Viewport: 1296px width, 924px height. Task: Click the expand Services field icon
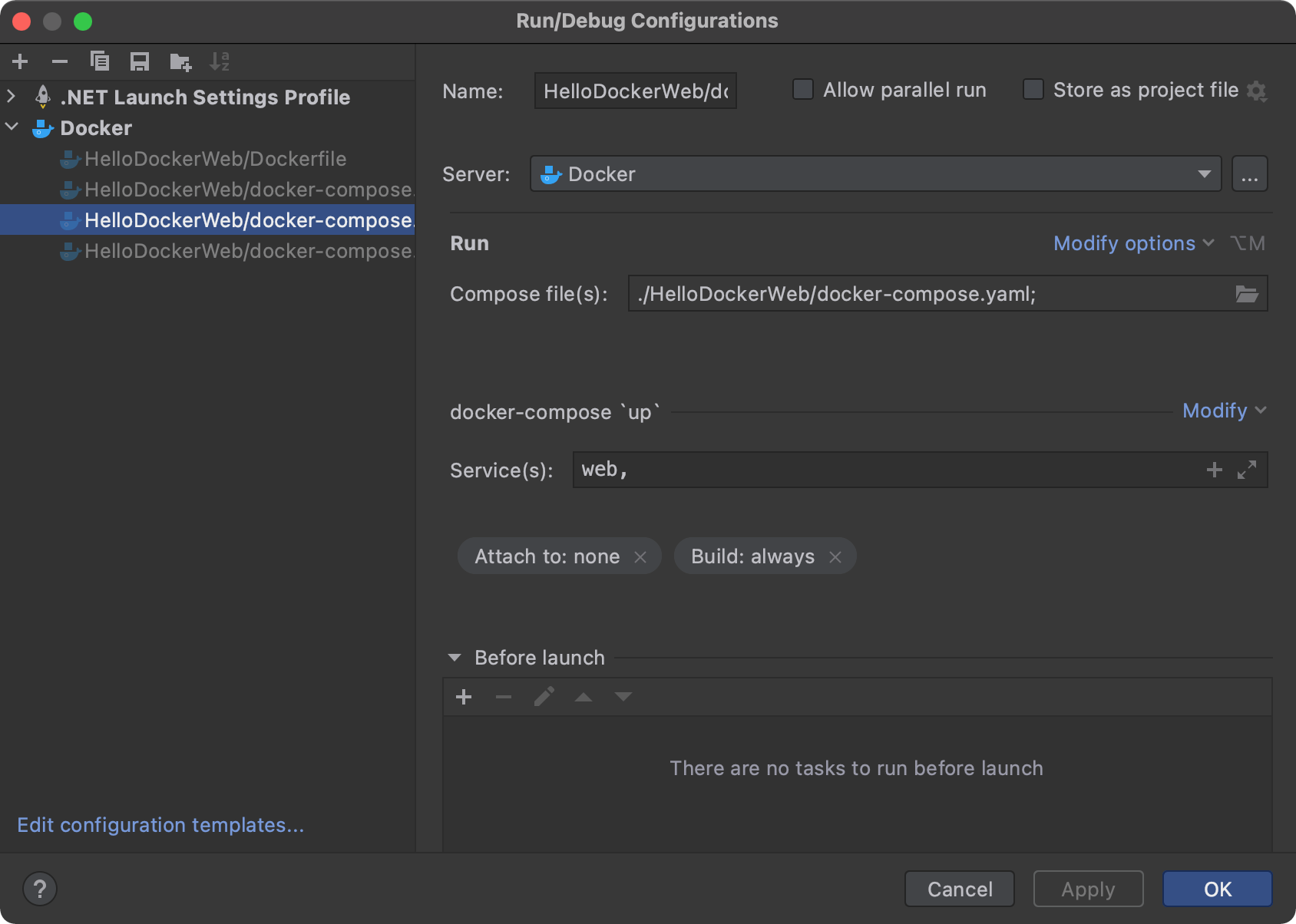coord(1247,470)
